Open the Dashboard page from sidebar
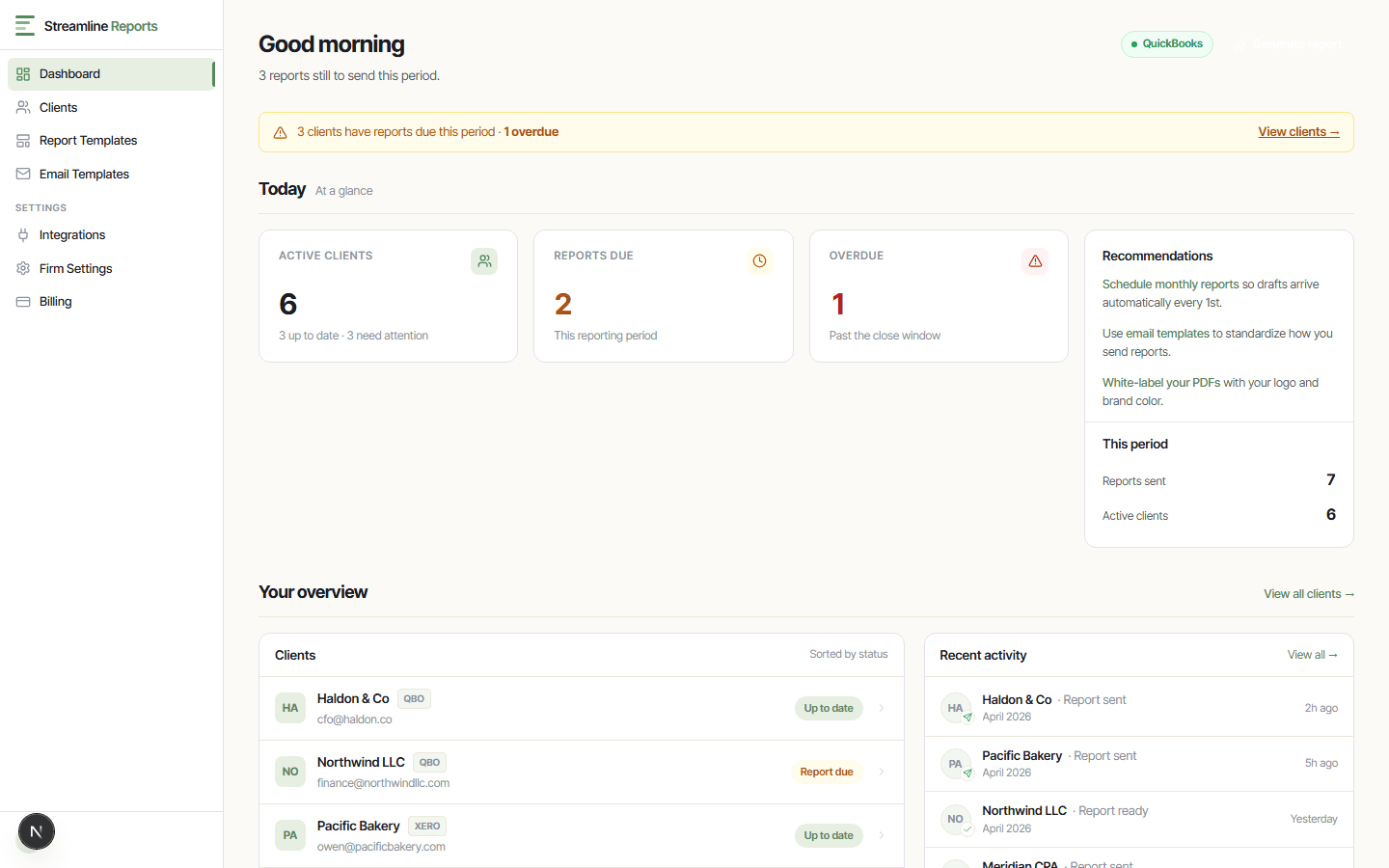Screen dimensions: 1389x868 click(111, 74)
